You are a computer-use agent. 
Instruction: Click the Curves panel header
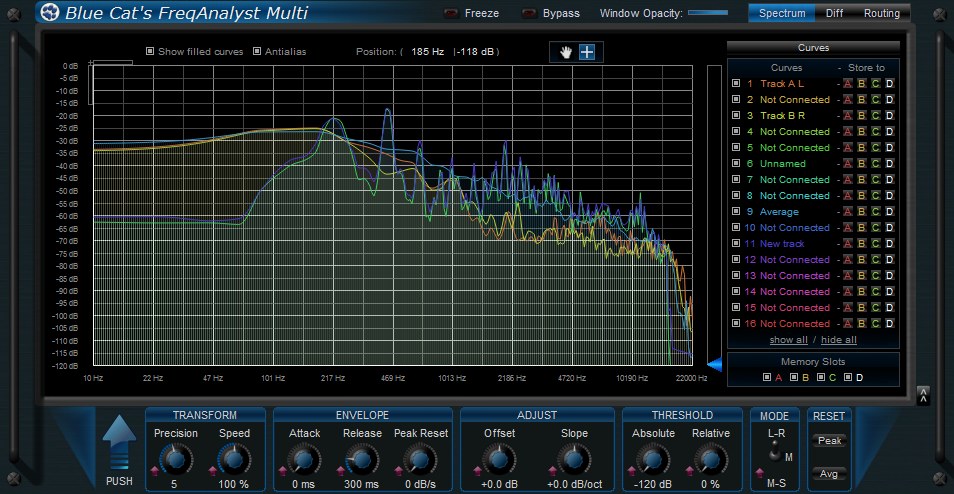[813, 47]
